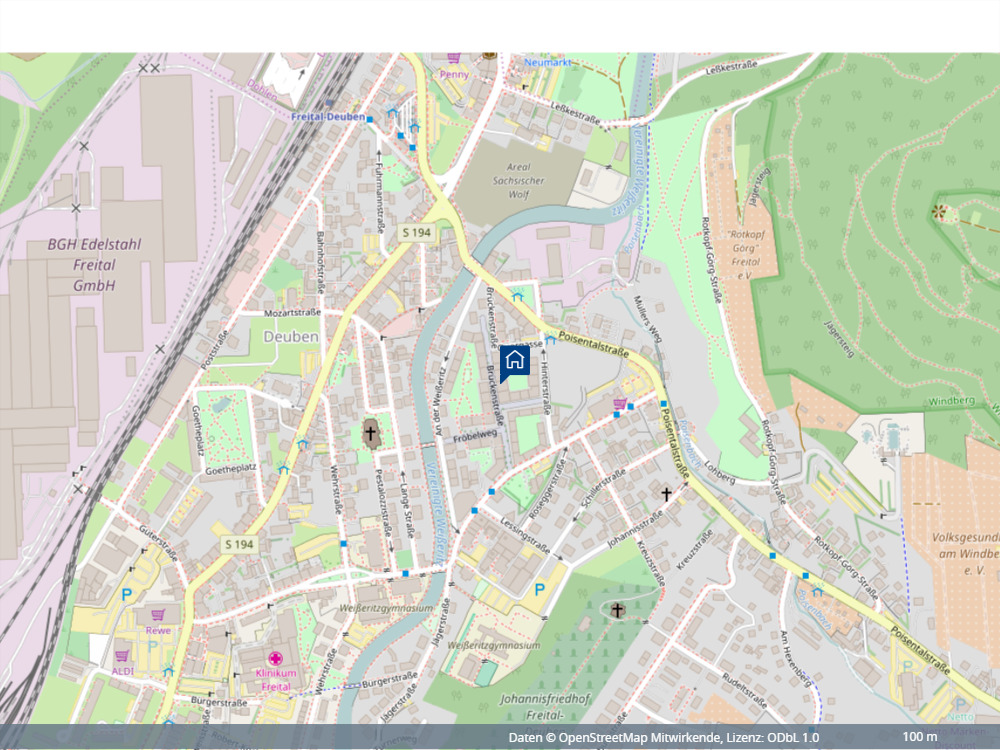Click the S 194 road shield near Fuhrmannstraße

[x=416, y=232]
